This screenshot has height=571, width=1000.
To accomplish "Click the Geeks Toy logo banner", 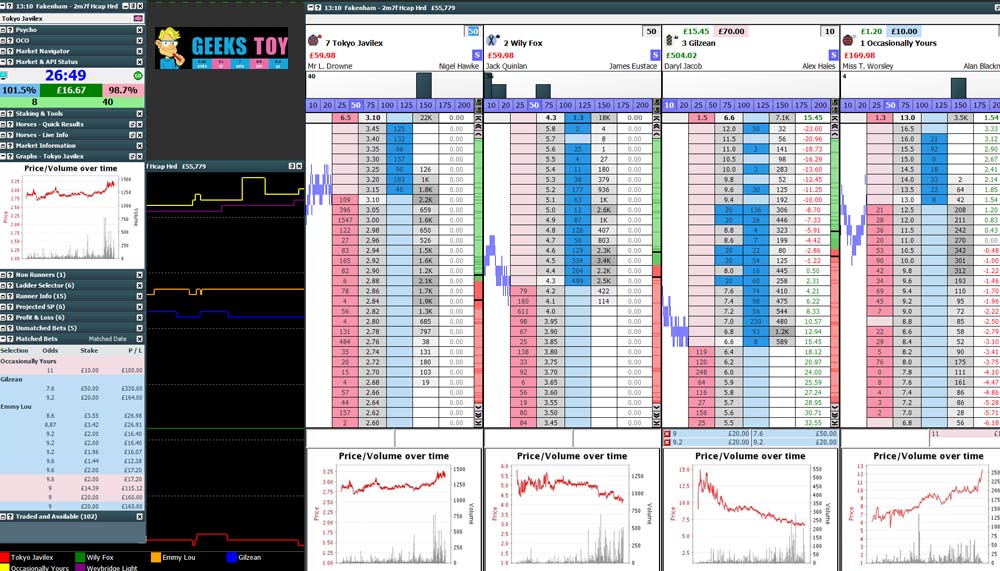I will tap(221, 48).
